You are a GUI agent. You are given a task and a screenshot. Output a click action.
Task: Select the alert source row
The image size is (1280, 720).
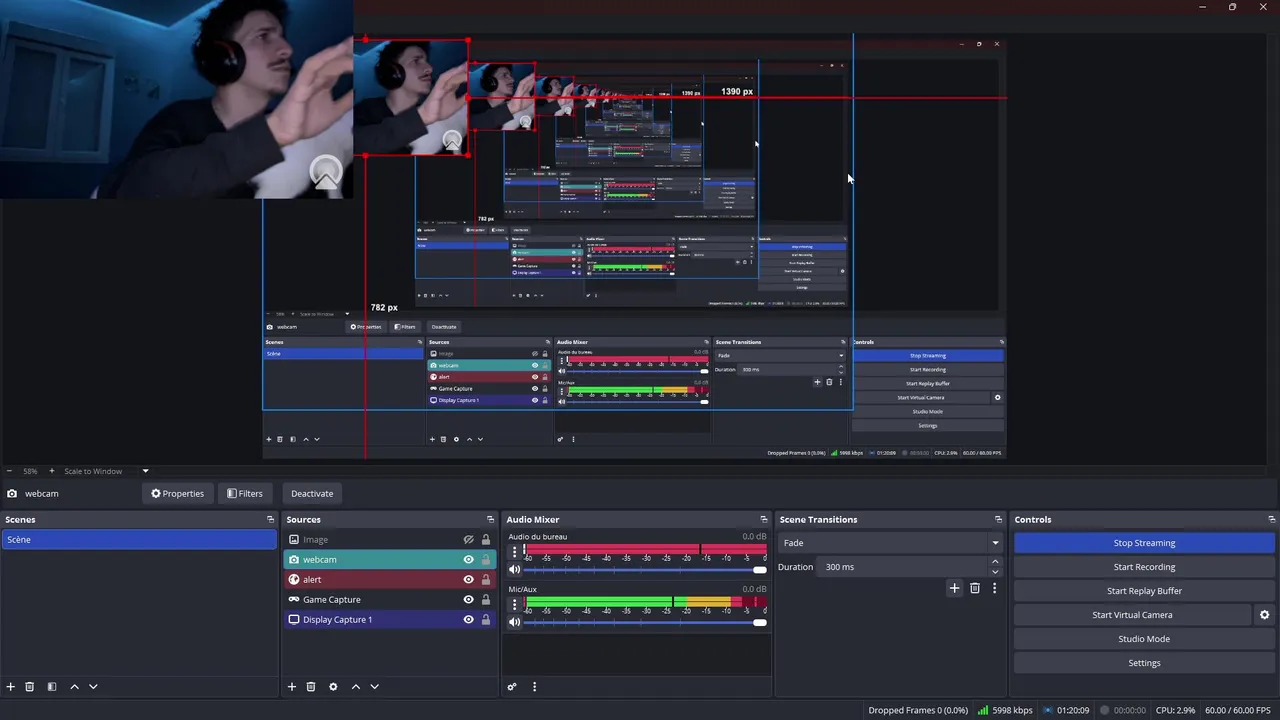click(390, 580)
